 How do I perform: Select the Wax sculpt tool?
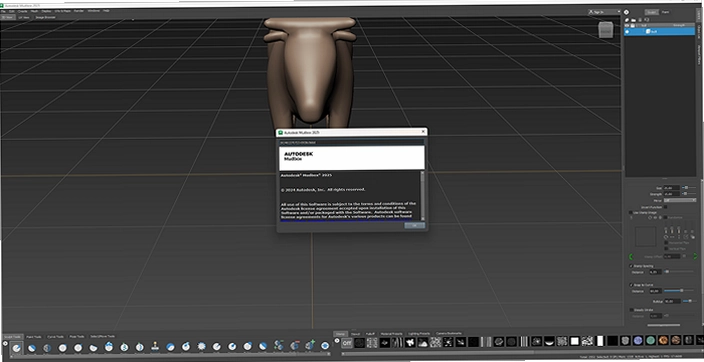point(171,346)
